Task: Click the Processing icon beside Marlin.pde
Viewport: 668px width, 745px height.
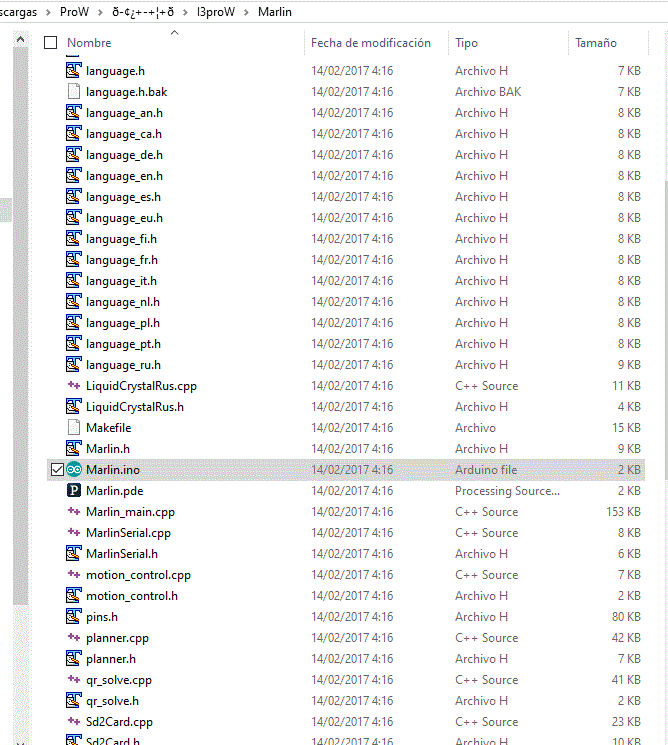Action: click(x=73, y=491)
